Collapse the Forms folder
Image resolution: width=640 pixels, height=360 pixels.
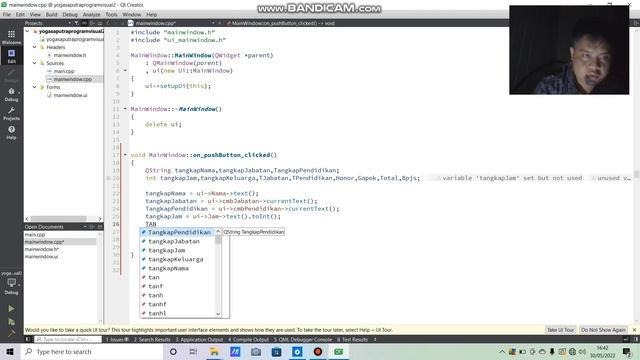click(35, 87)
